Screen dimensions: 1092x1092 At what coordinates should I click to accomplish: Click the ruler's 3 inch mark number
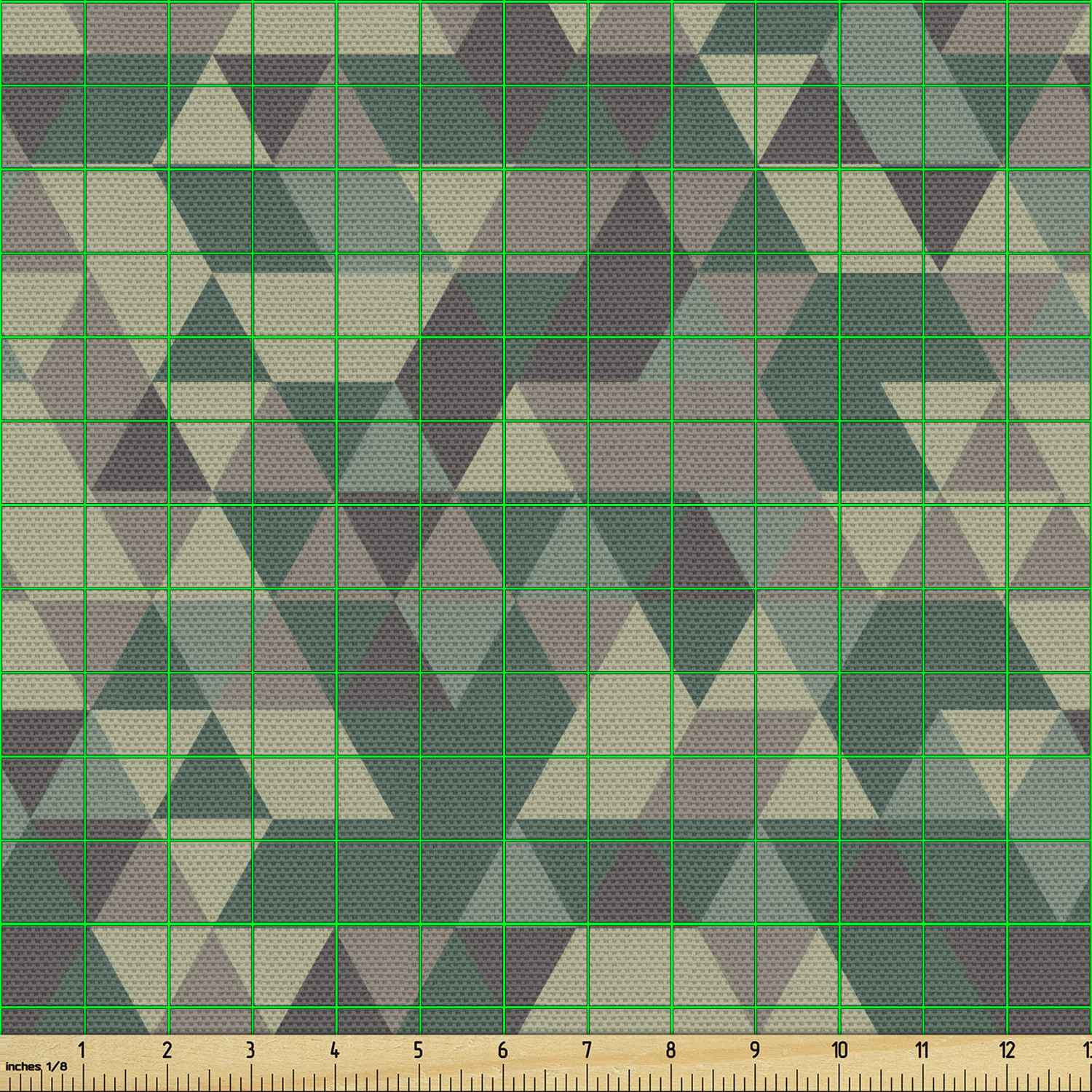point(250,1050)
